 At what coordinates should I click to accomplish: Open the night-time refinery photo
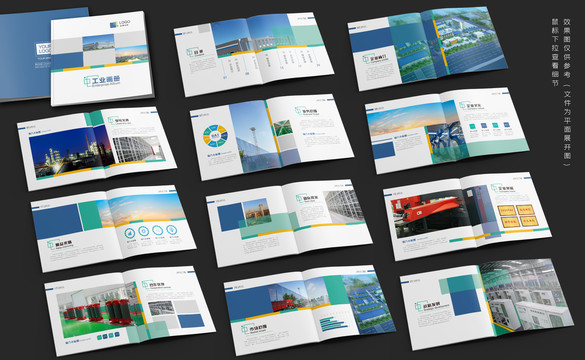click(x=71, y=152)
